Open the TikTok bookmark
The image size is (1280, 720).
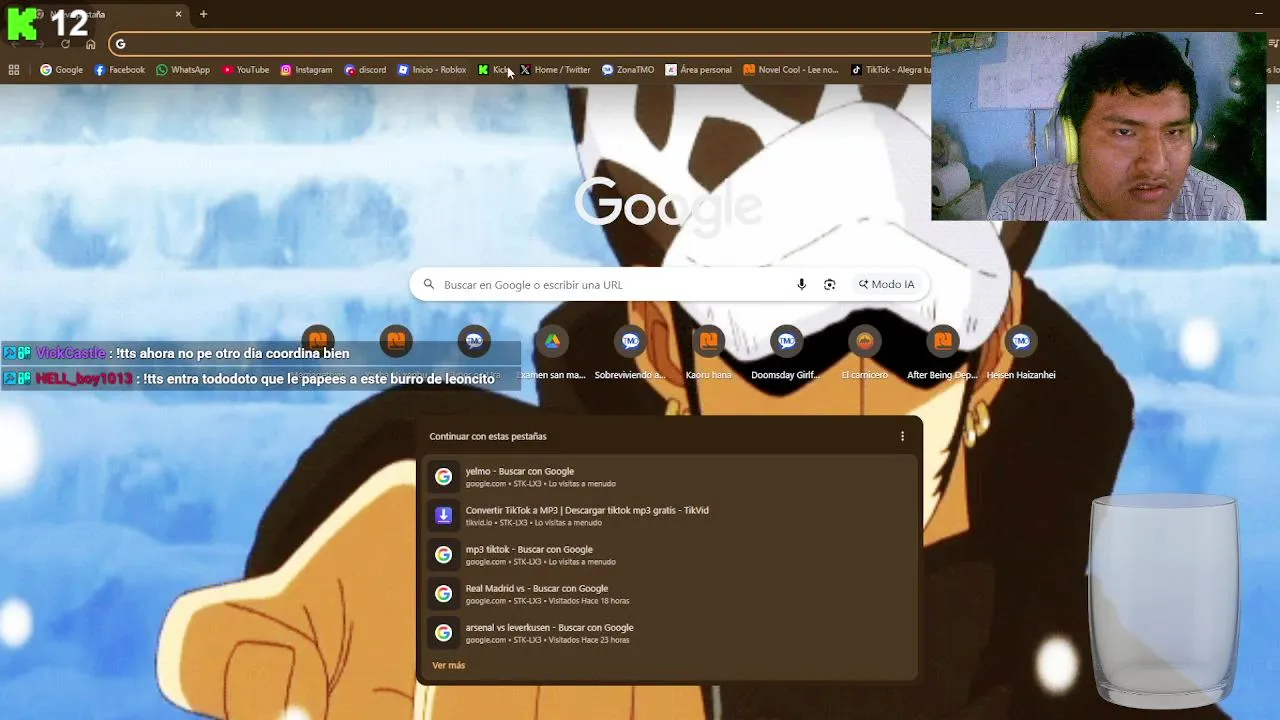pyautogui.click(x=890, y=70)
